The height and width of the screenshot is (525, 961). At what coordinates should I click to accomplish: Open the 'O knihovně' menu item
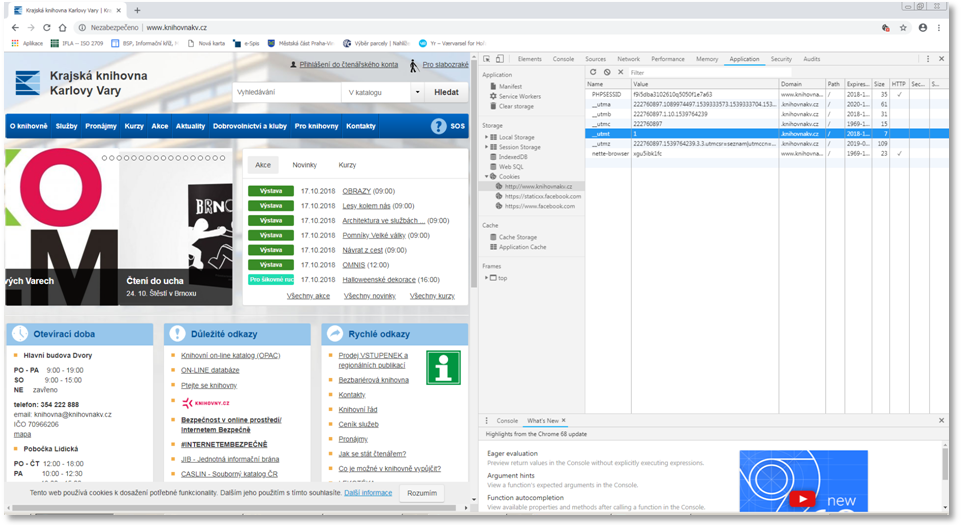[x=28, y=126]
